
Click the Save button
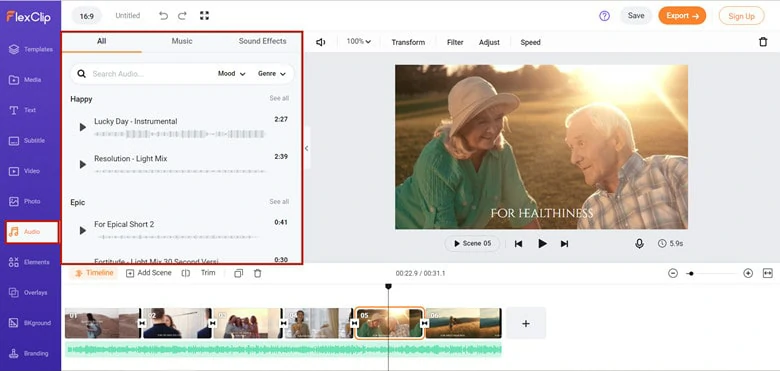pos(636,16)
